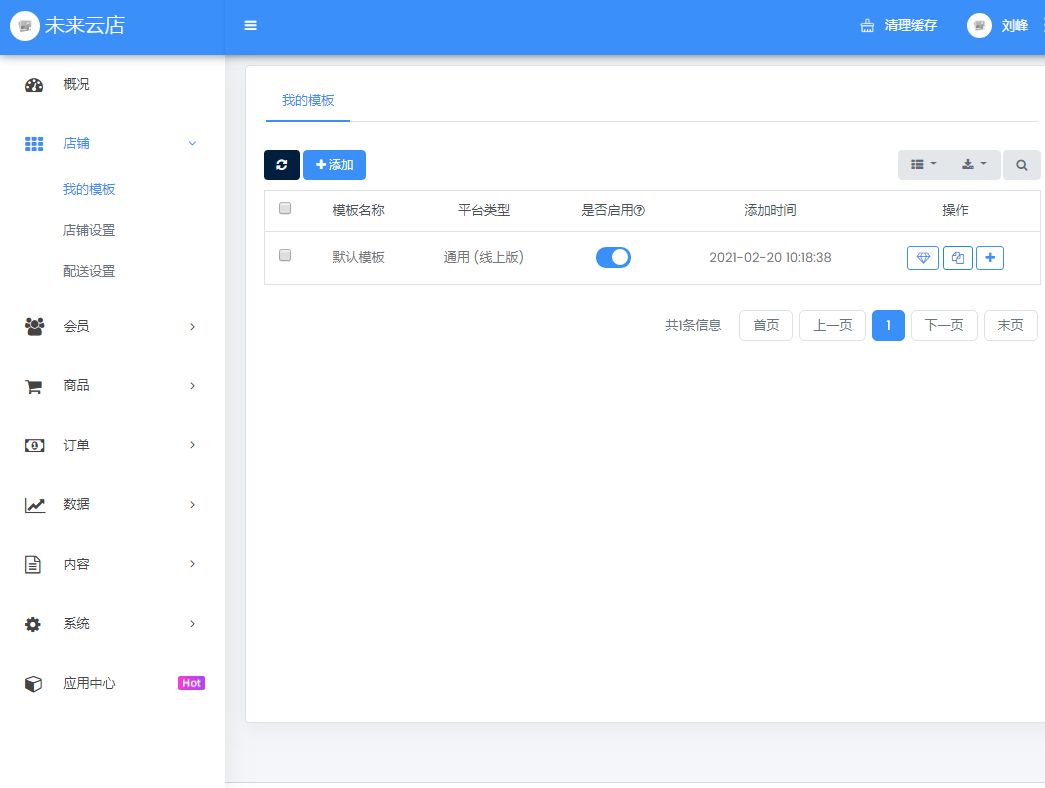Click the plus icon in the 操作 column
1045x788 pixels.
click(x=990, y=258)
